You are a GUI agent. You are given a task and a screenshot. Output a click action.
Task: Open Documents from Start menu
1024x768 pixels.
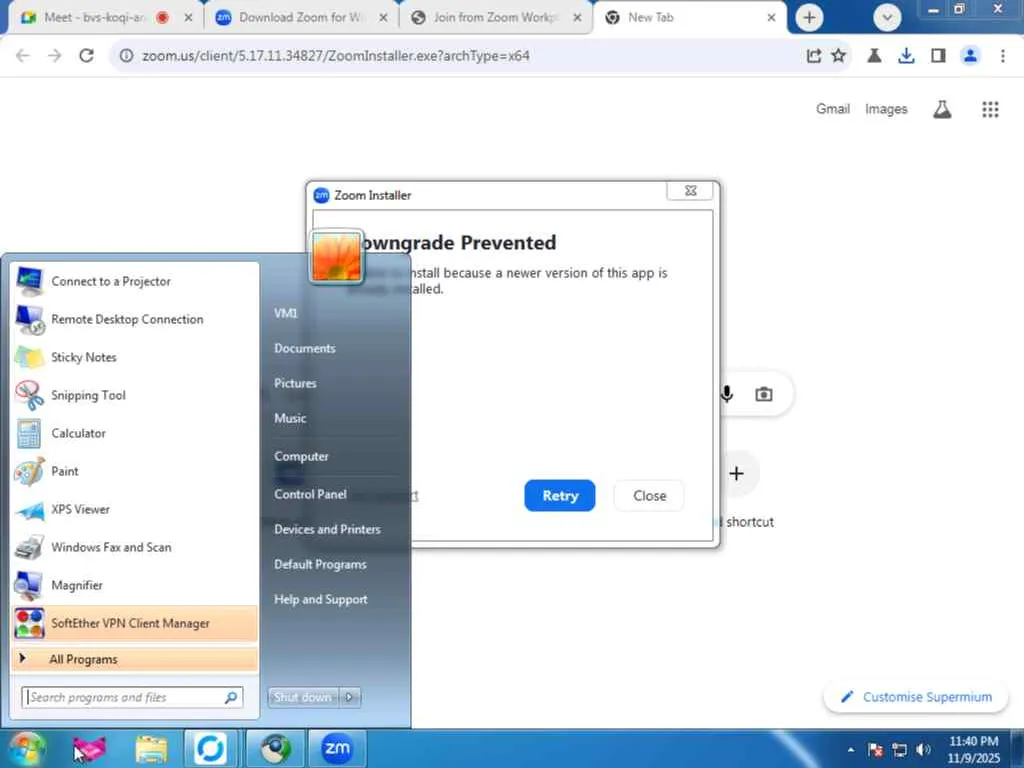tap(305, 349)
